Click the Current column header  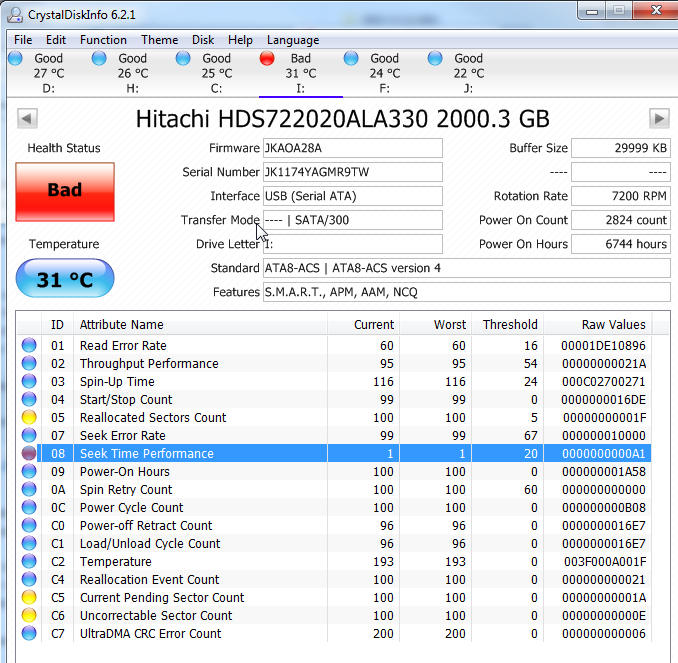click(363, 324)
